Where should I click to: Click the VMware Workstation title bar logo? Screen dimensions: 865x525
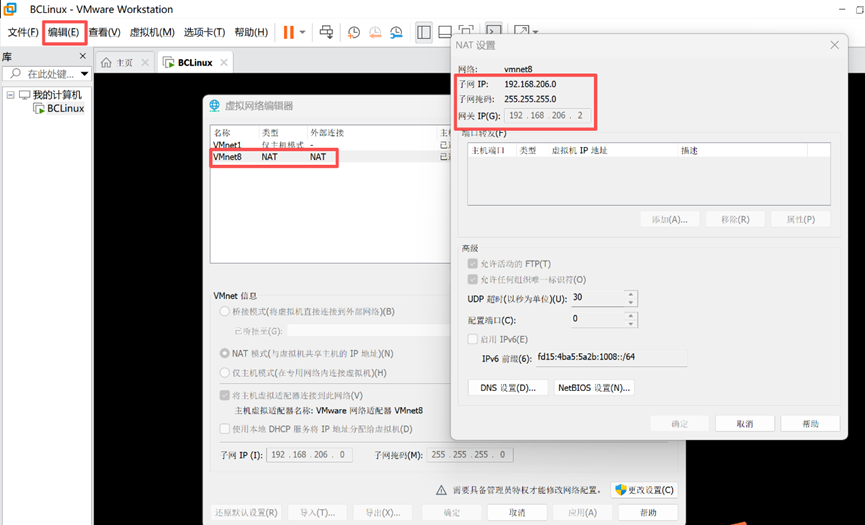(9, 9)
